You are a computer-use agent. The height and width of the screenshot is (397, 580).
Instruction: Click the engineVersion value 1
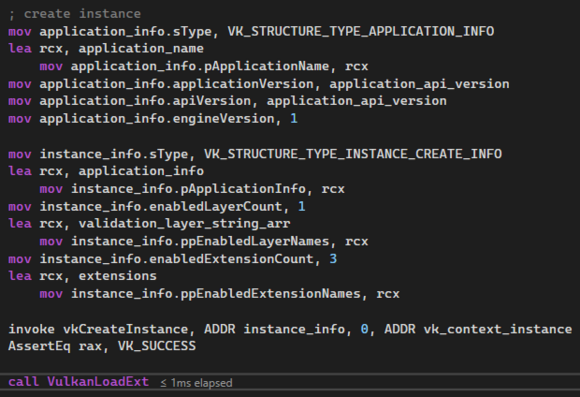point(294,118)
